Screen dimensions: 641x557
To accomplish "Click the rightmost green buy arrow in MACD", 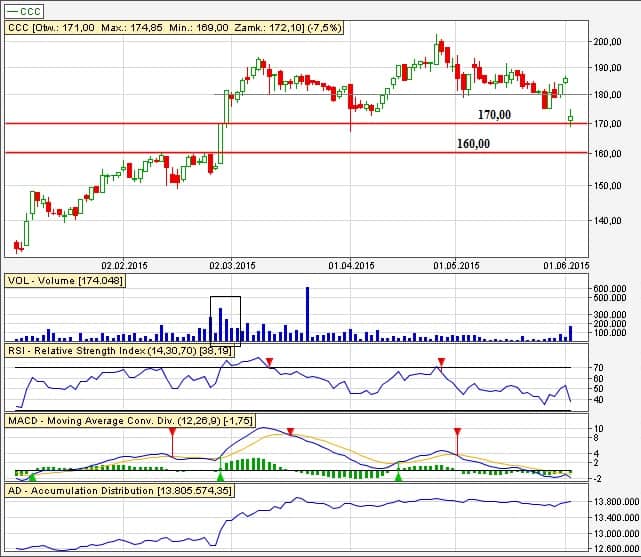I will (x=398, y=477).
